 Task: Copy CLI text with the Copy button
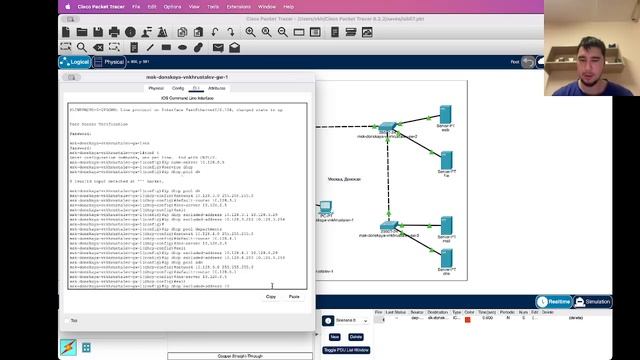pyautogui.click(x=271, y=297)
